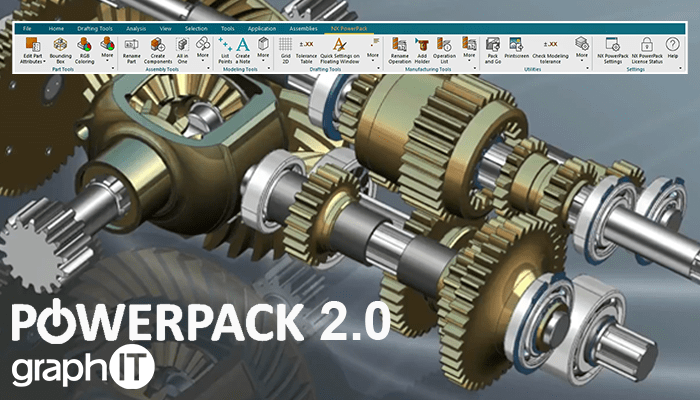Open NX PowerPack Settings
This screenshot has width=700, height=400.
coord(612,50)
